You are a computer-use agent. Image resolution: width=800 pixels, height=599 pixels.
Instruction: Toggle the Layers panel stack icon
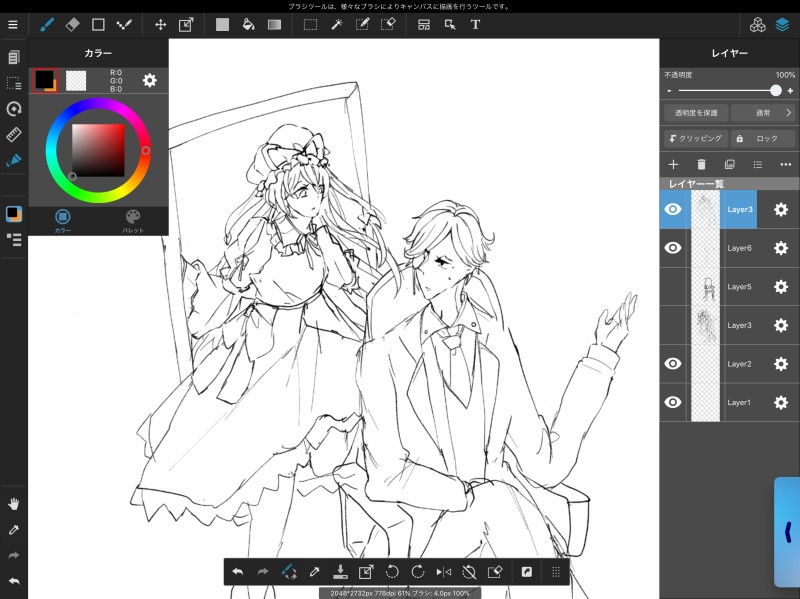(x=783, y=24)
